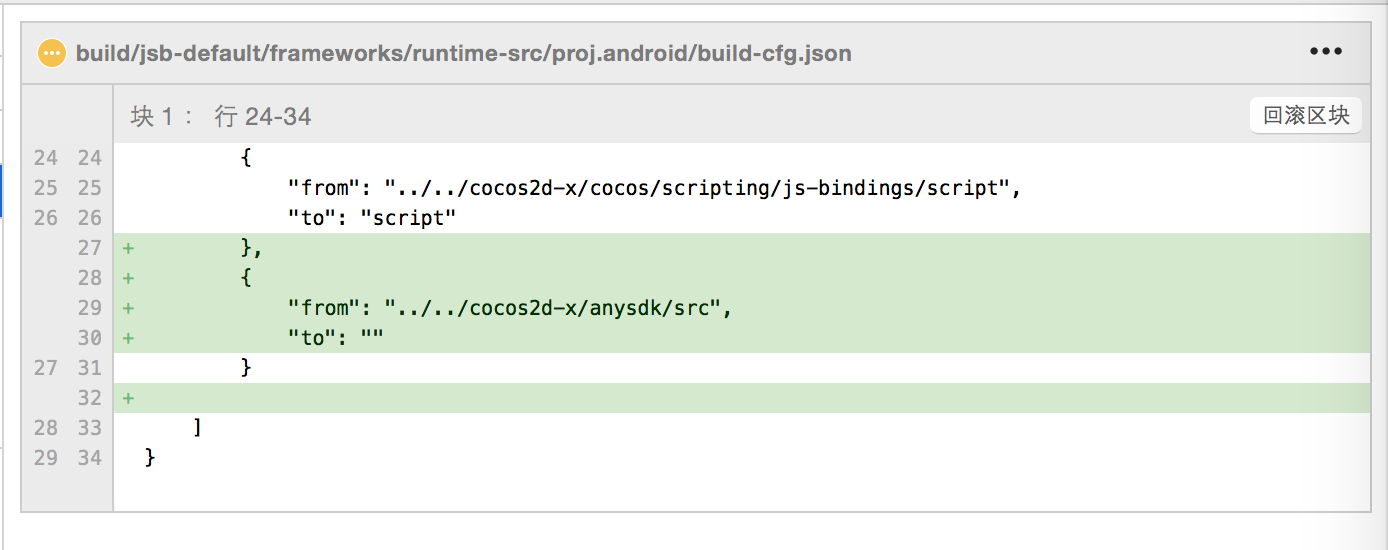Click the plus marker on added line 30

[x=128, y=338]
